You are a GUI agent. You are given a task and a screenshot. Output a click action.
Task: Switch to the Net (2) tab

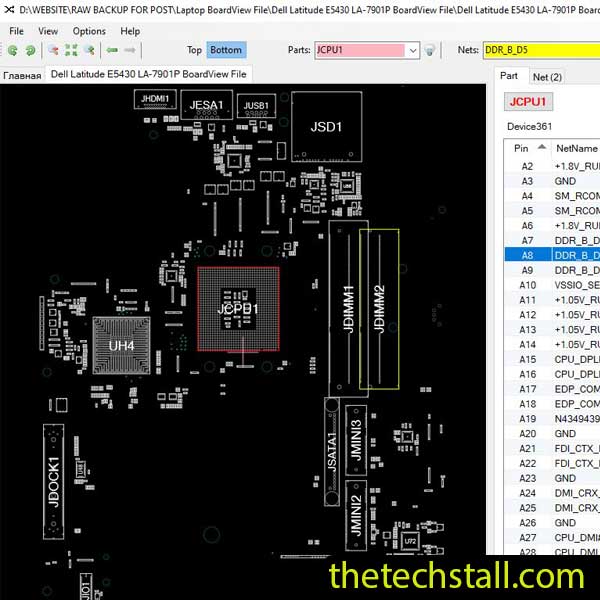pyautogui.click(x=547, y=77)
